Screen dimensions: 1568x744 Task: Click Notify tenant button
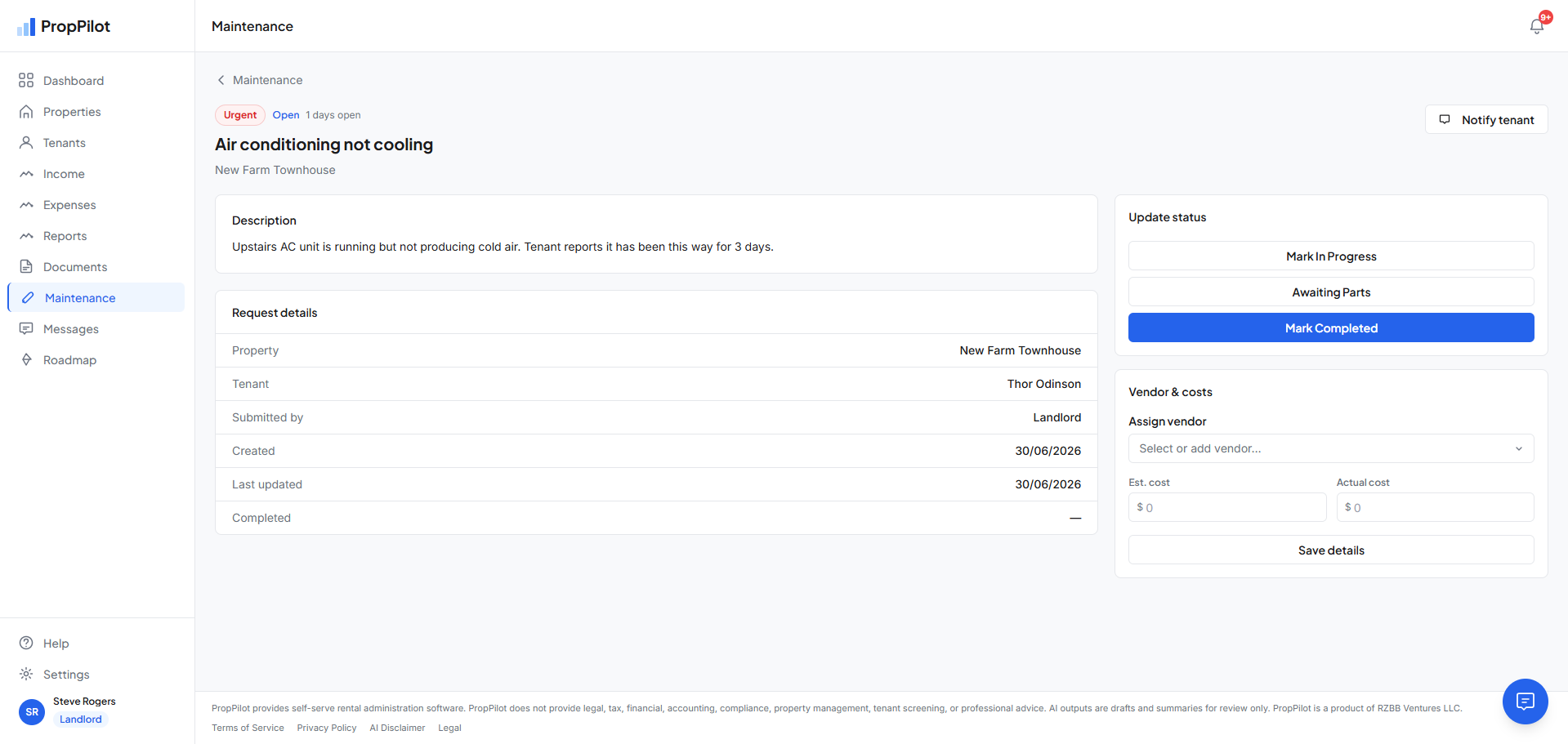pos(1486,119)
